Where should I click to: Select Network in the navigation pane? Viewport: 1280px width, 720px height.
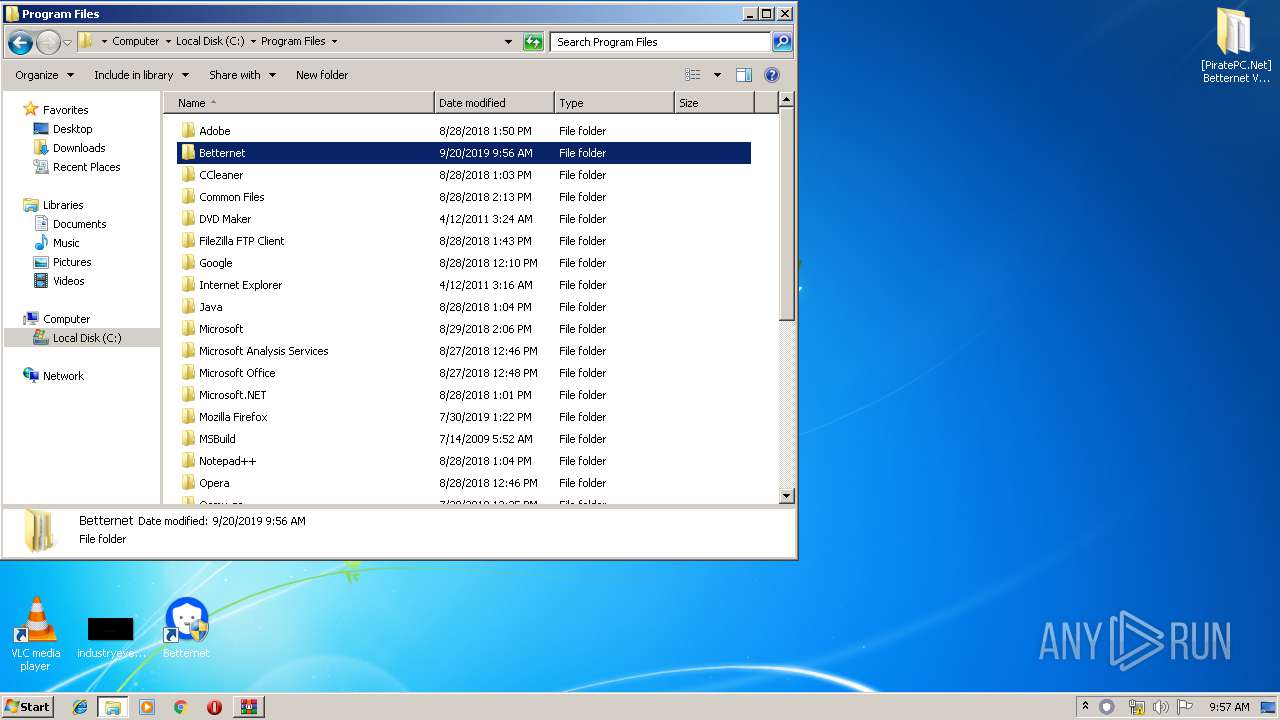63,376
